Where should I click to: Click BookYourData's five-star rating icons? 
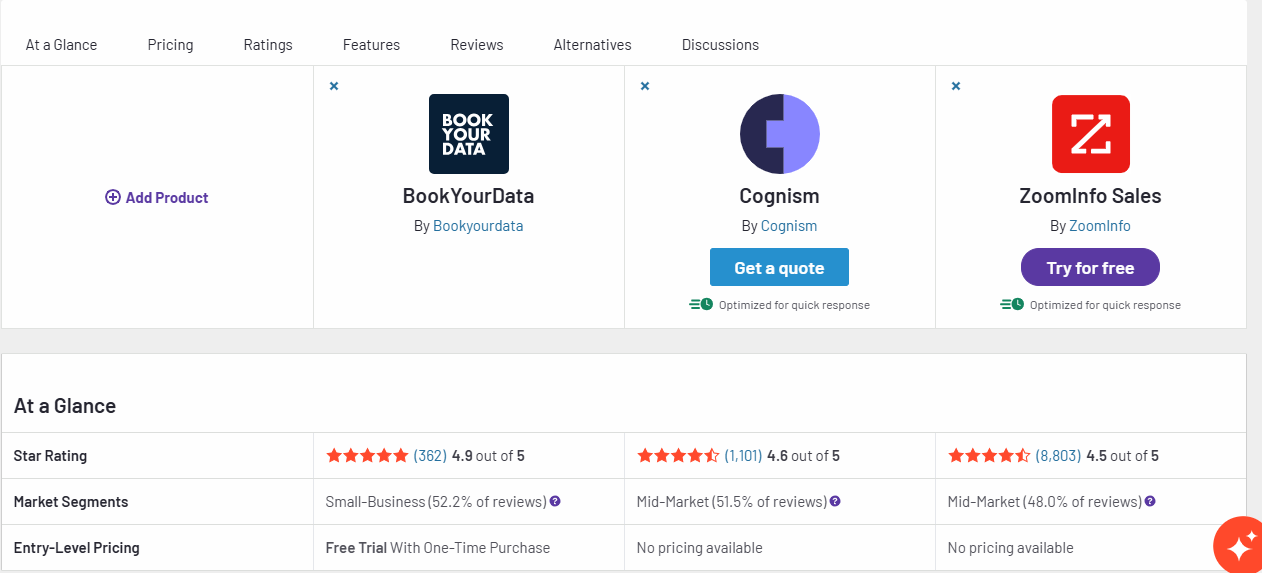(x=367, y=455)
